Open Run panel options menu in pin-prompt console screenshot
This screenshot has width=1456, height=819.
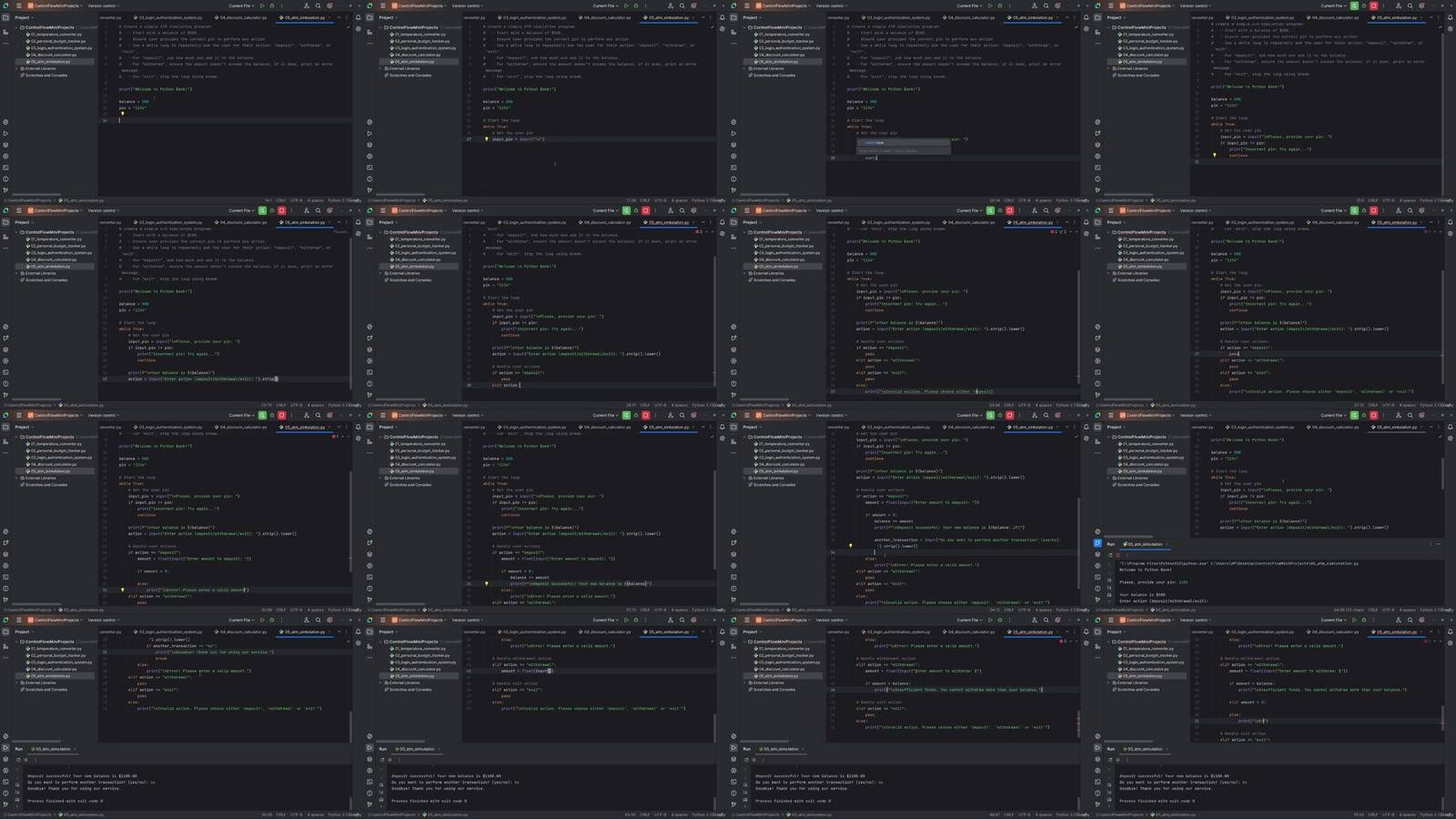point(1430,544)
